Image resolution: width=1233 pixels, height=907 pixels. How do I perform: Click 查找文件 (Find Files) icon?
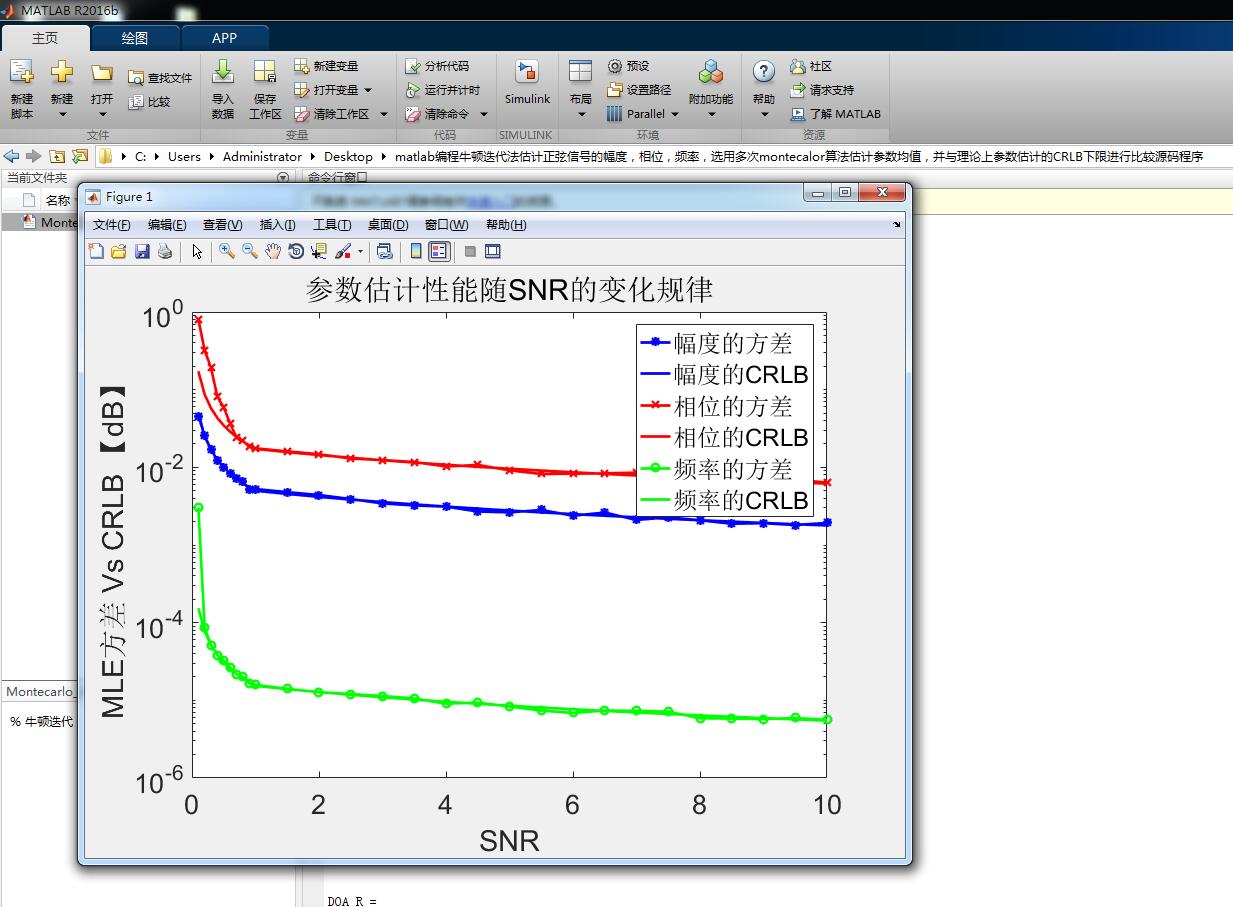pos(136,77)
